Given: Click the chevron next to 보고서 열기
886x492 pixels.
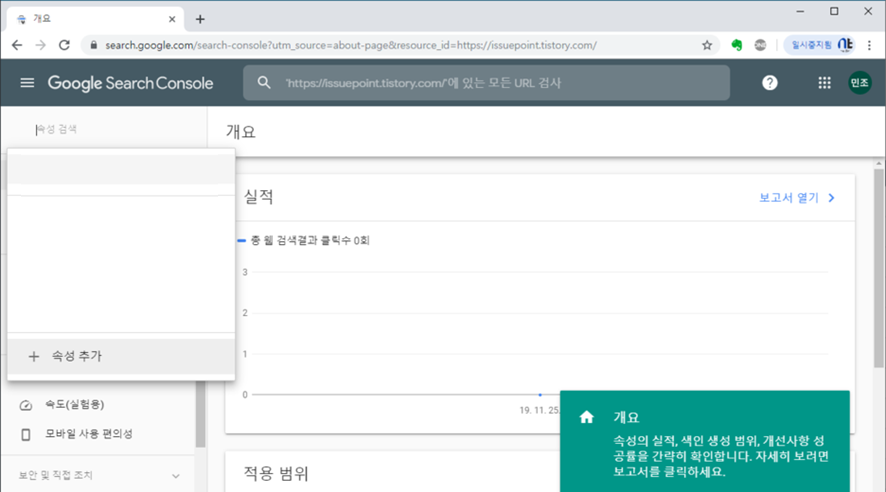Looking at the screenshot, I should point(831,198).
